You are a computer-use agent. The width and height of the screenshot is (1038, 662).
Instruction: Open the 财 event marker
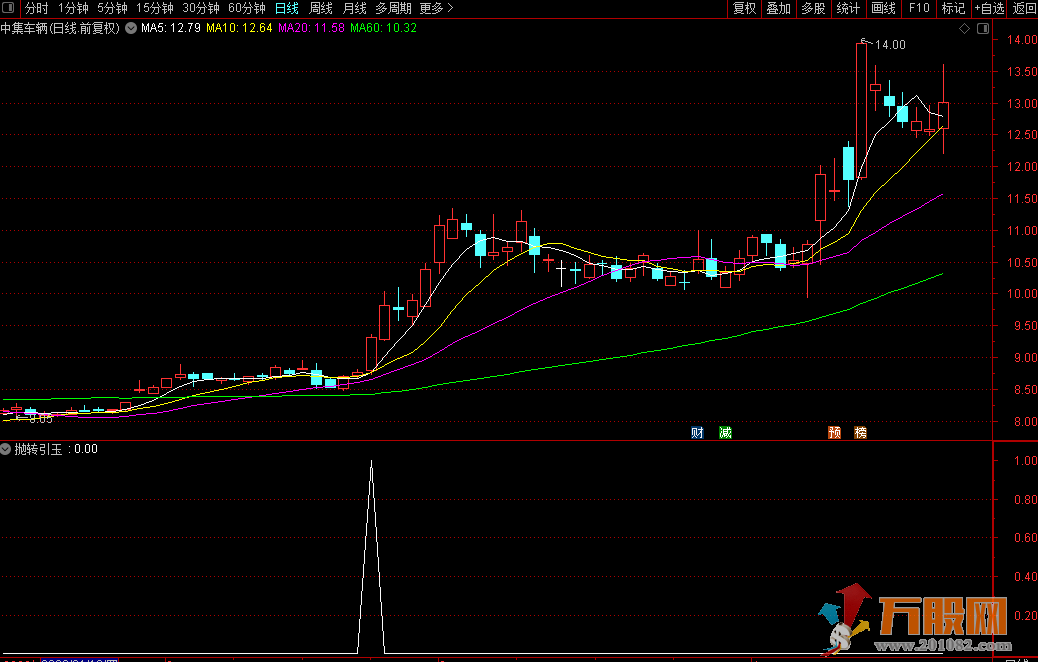697,432
